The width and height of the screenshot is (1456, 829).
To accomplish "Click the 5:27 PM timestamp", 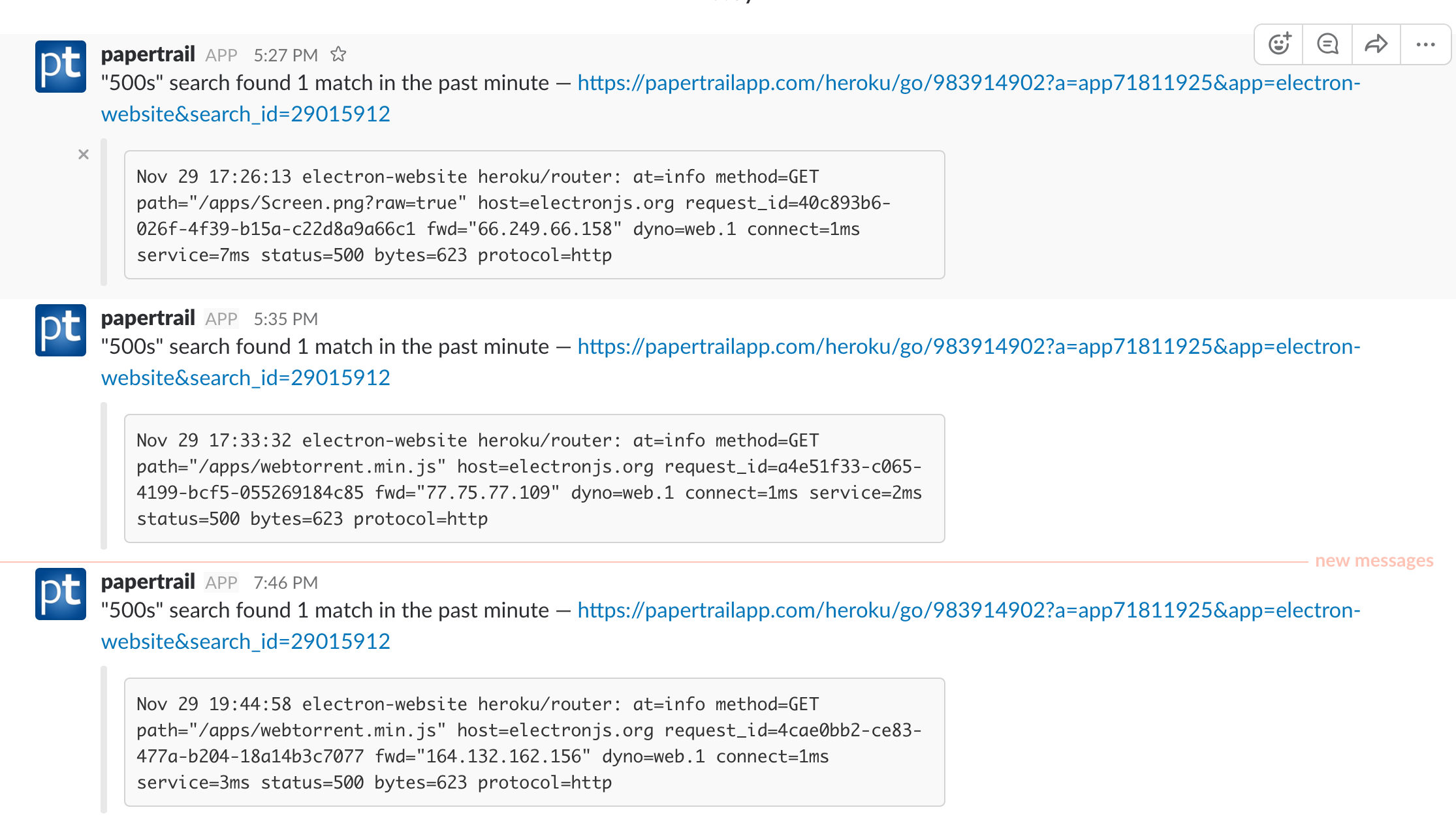I will (x=286, y=55).
